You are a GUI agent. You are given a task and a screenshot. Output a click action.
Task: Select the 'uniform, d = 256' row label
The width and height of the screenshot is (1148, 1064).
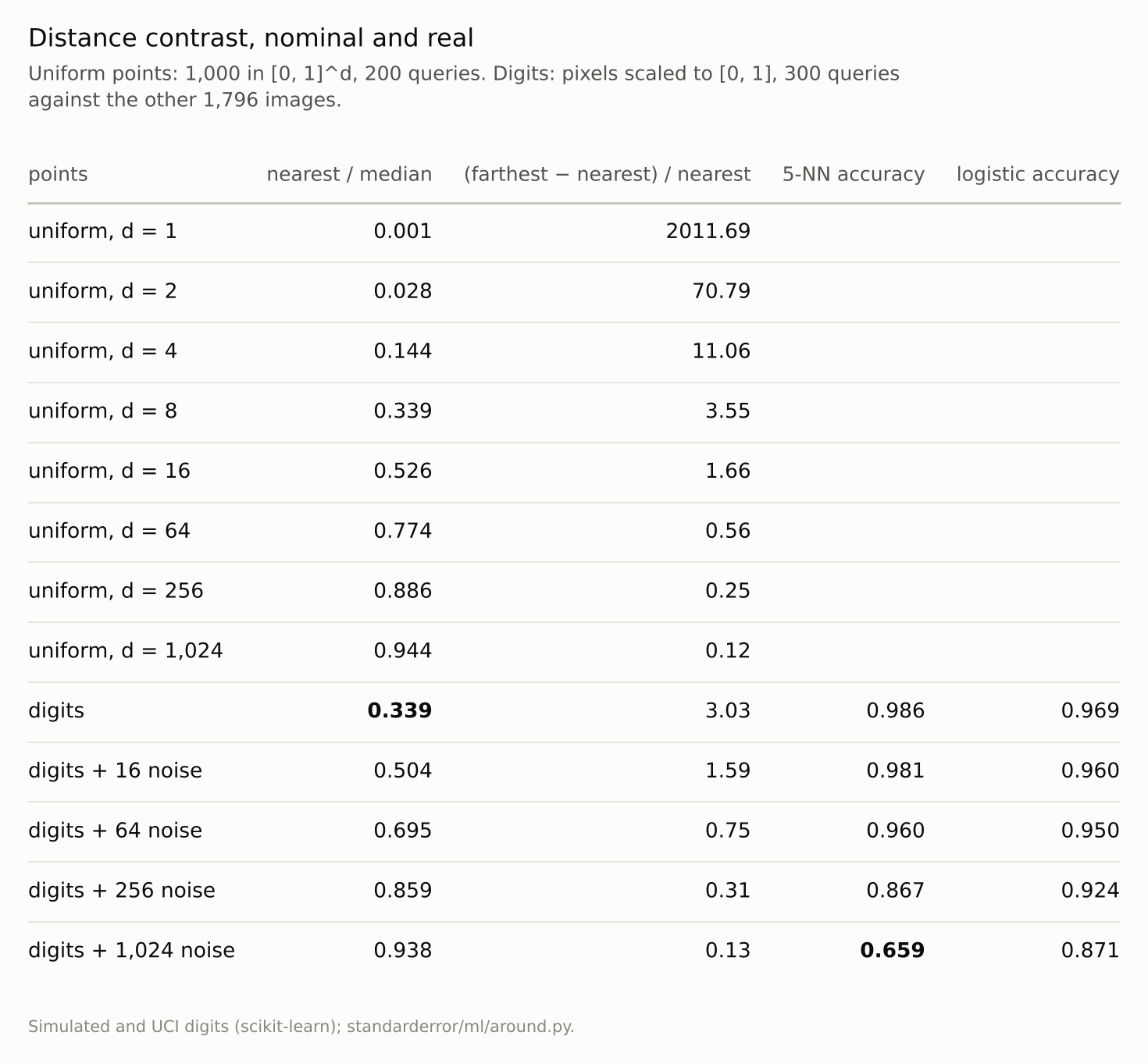coord(116,591)
